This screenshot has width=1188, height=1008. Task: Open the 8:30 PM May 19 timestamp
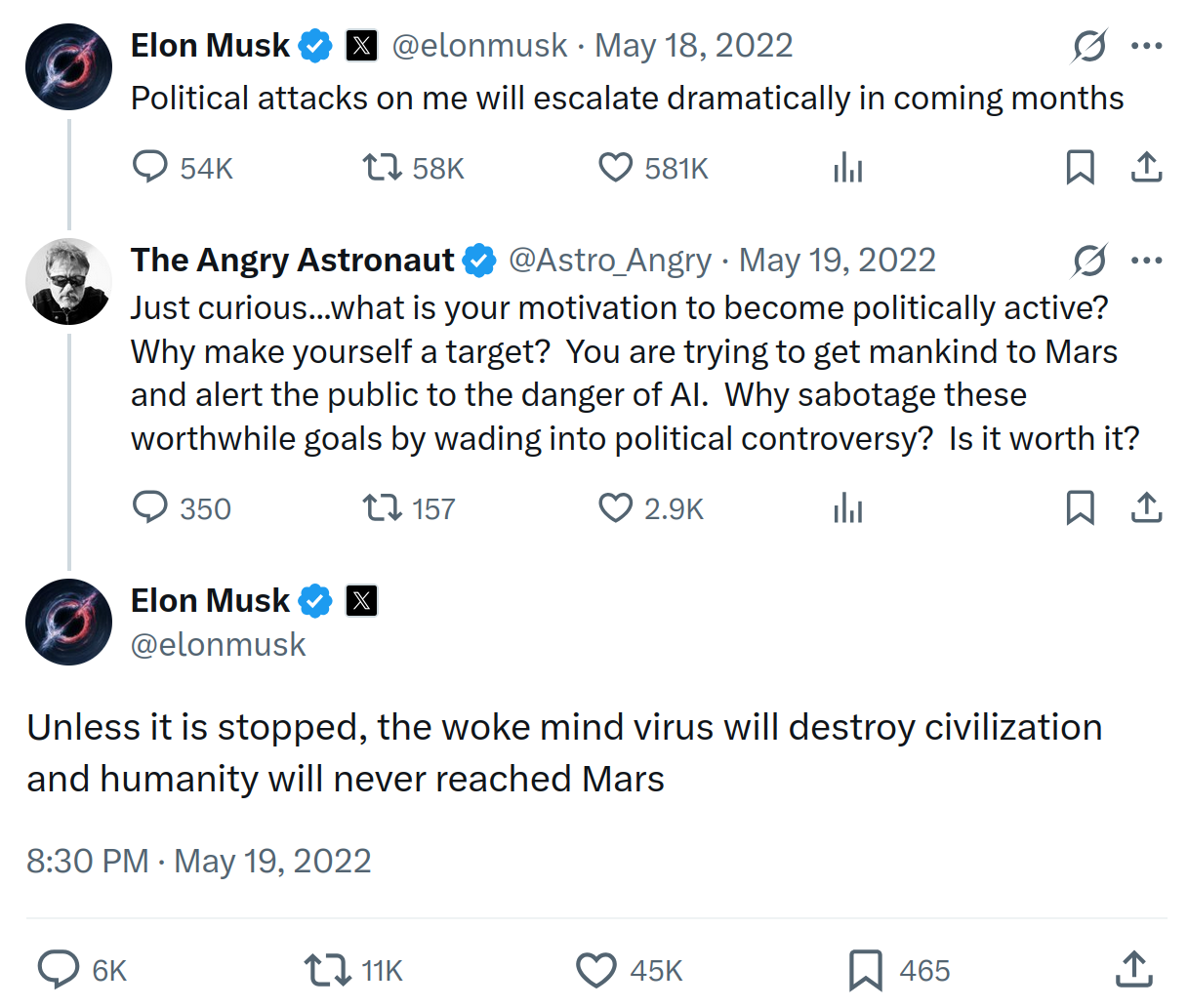click(199, 861)
